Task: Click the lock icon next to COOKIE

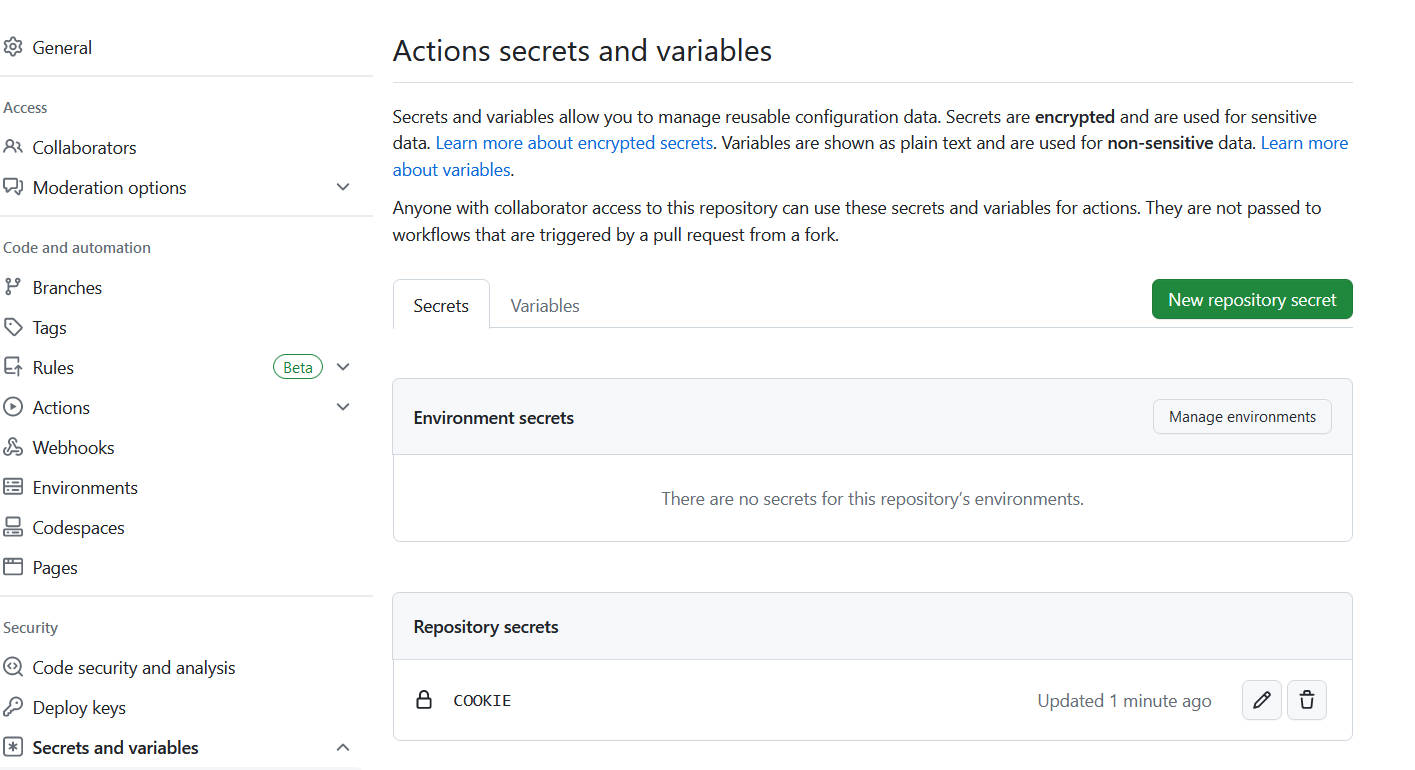Action: pos(424,700)
